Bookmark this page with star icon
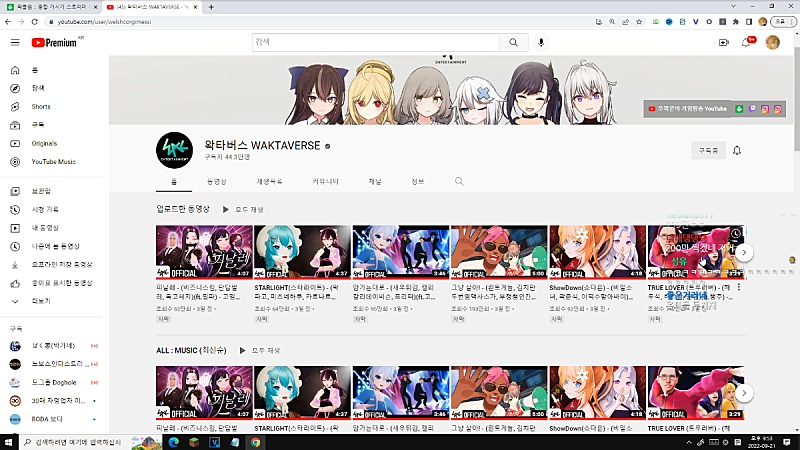 coord(639,22)
